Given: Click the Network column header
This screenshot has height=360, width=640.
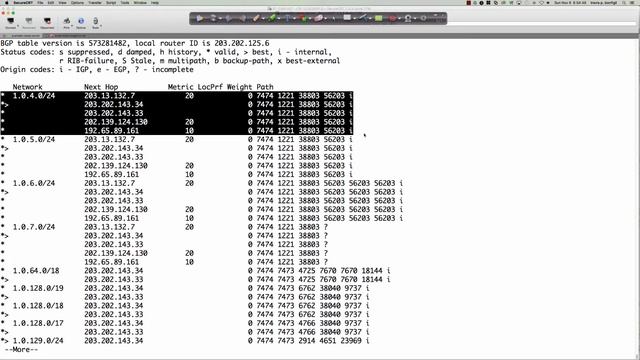Looking at the screenshot, I should [x=27, y=87].
